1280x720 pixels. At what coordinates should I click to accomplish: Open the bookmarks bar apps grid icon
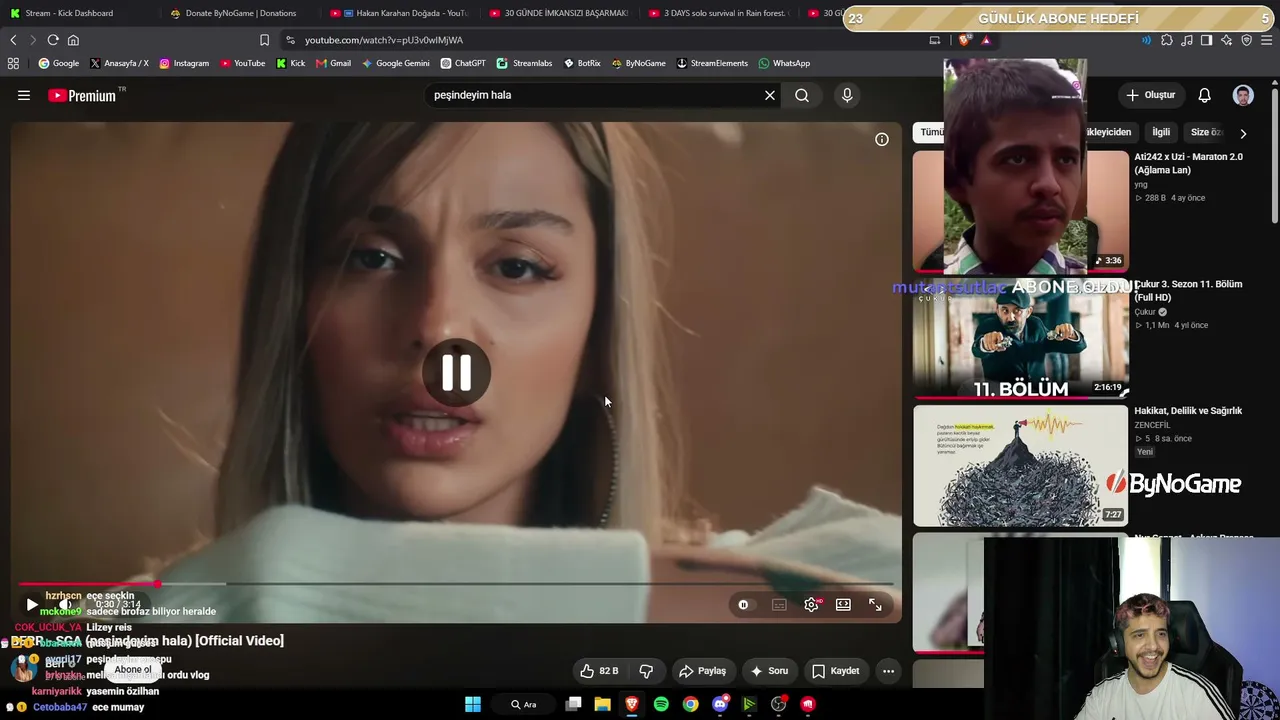(x=13, y=63)
